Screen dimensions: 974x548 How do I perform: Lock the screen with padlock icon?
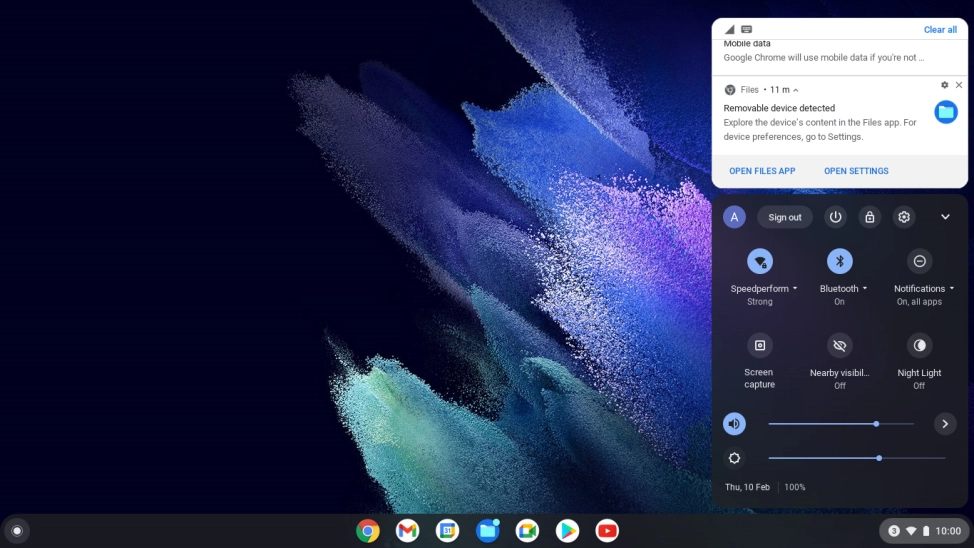point(870,217)
